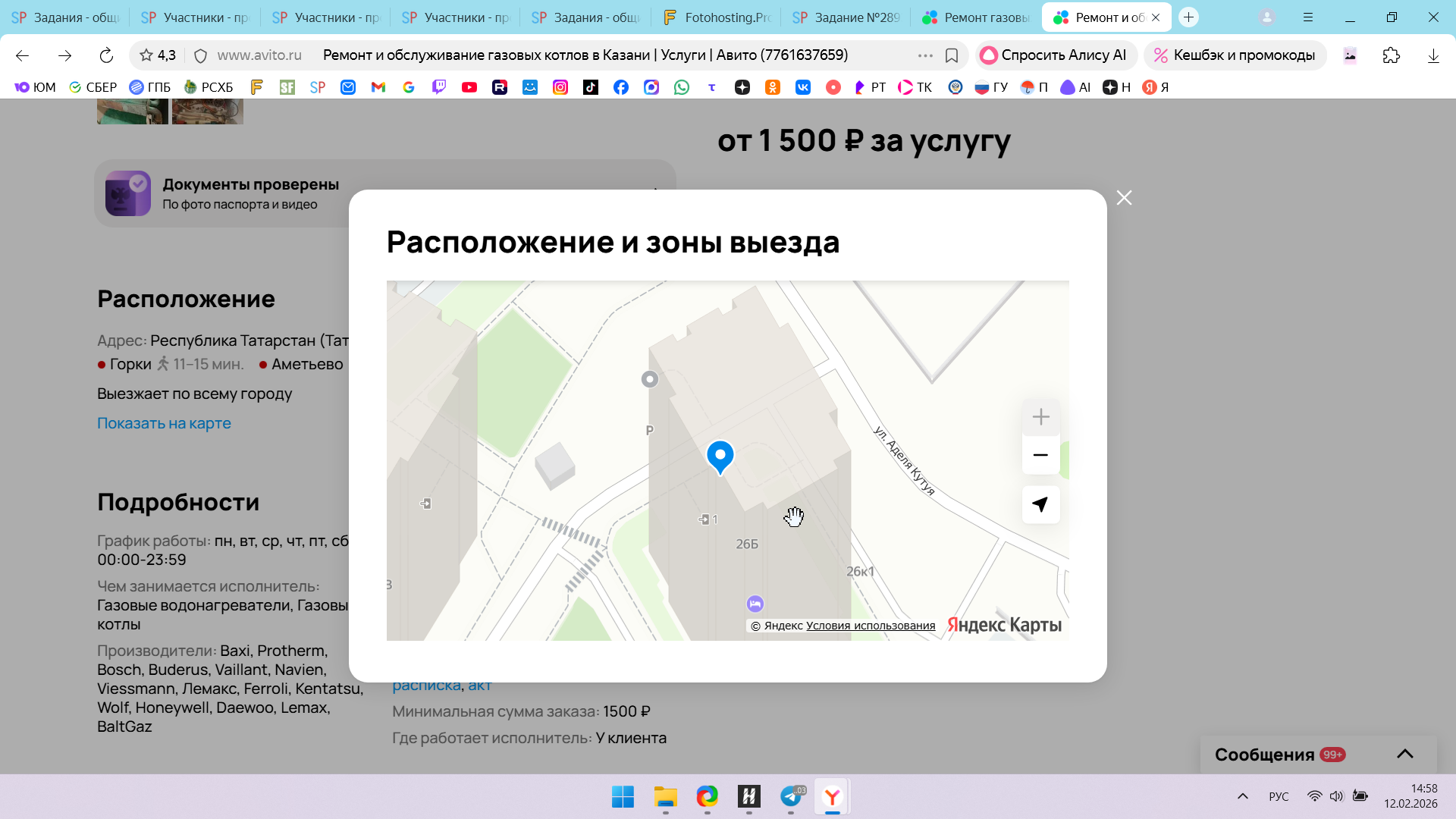This screenshot has width=1456, height=819.
Task: Open Yandex terms of use link
Action: 870,626
